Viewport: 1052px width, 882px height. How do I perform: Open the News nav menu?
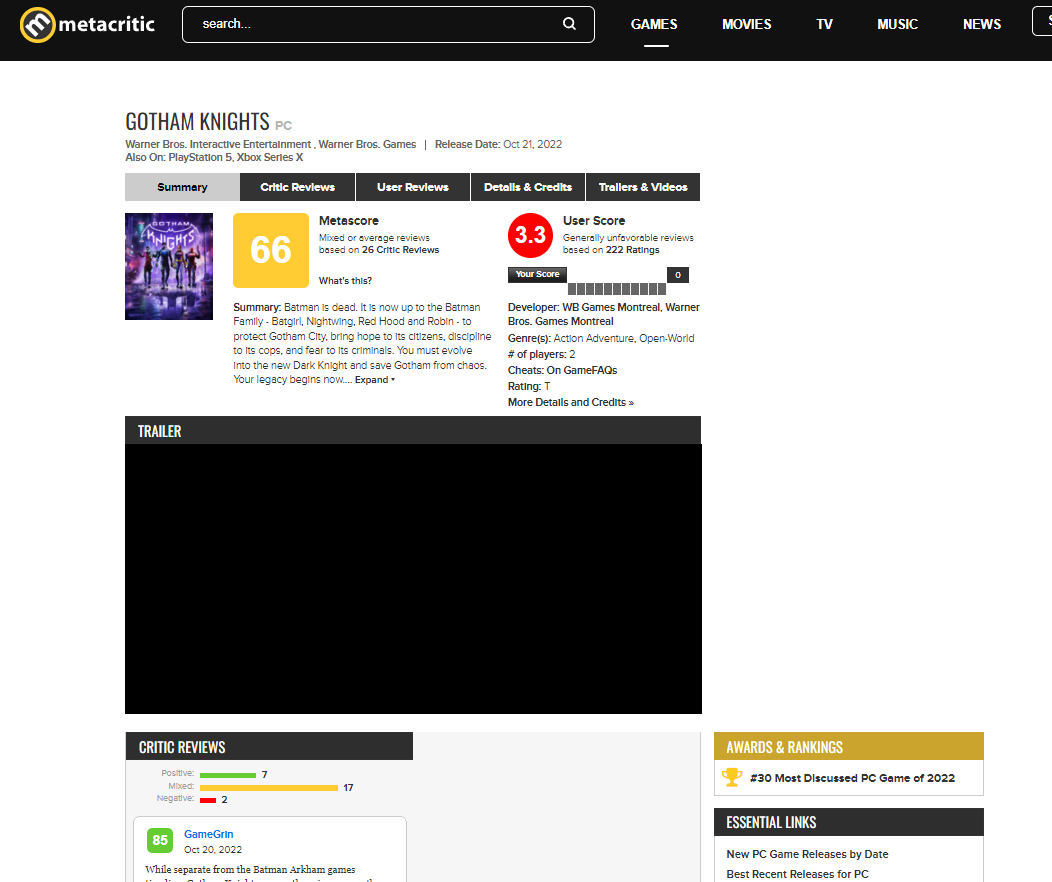[x=982, y=24]
